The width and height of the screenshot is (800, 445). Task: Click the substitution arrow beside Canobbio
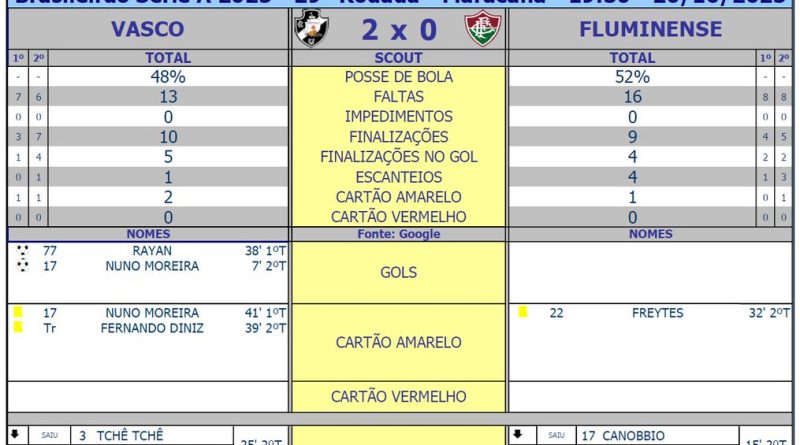[x=517, y=435]
